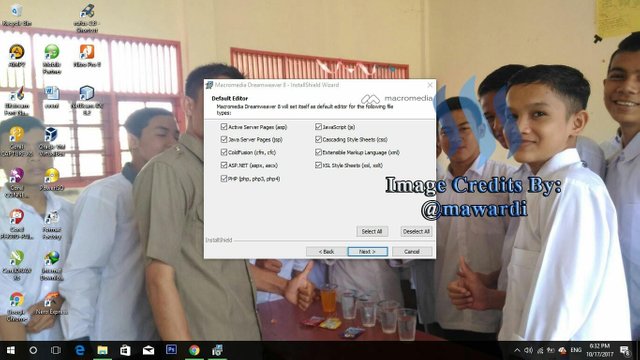The image size is (640, 360).
Task: Open the clock showing 6:32 PM
Action: click(600, 350)
